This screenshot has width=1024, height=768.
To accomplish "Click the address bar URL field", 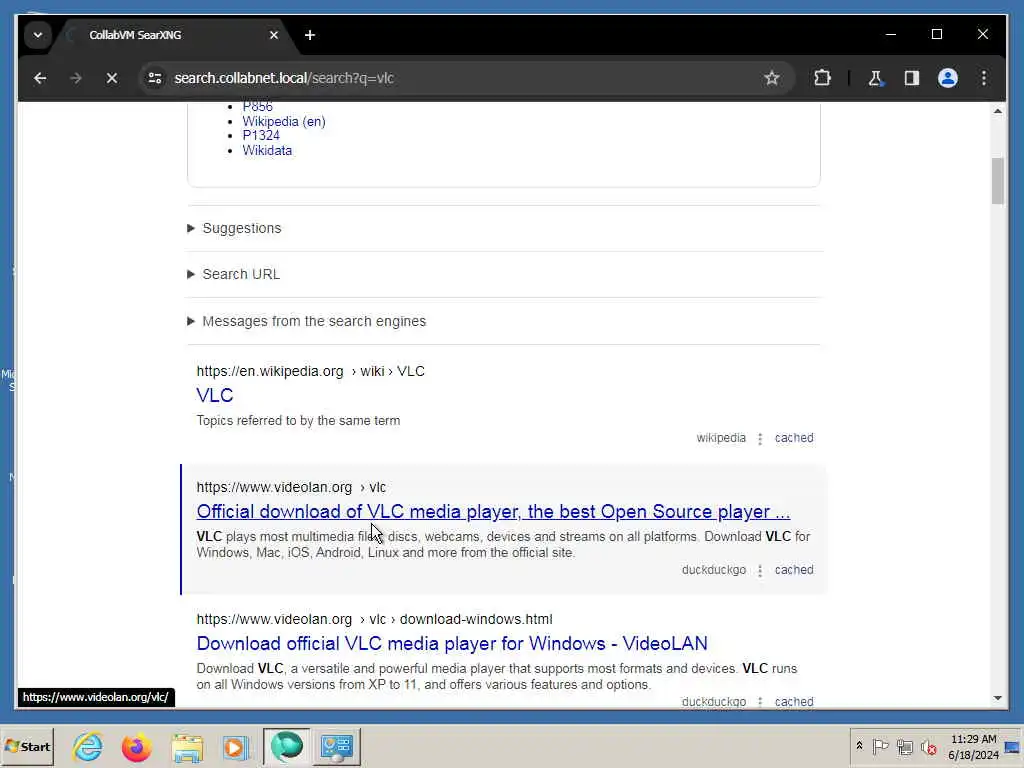I will click(x=457, y=78).
